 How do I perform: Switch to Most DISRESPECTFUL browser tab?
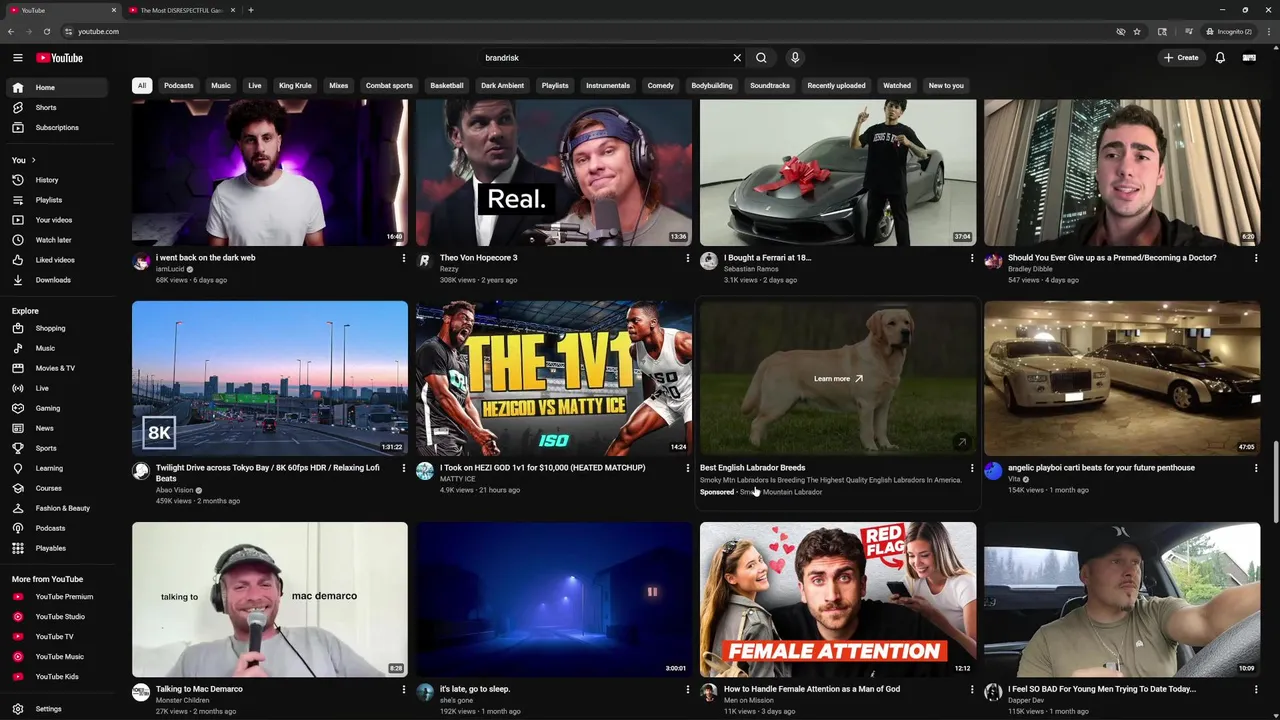181,10
